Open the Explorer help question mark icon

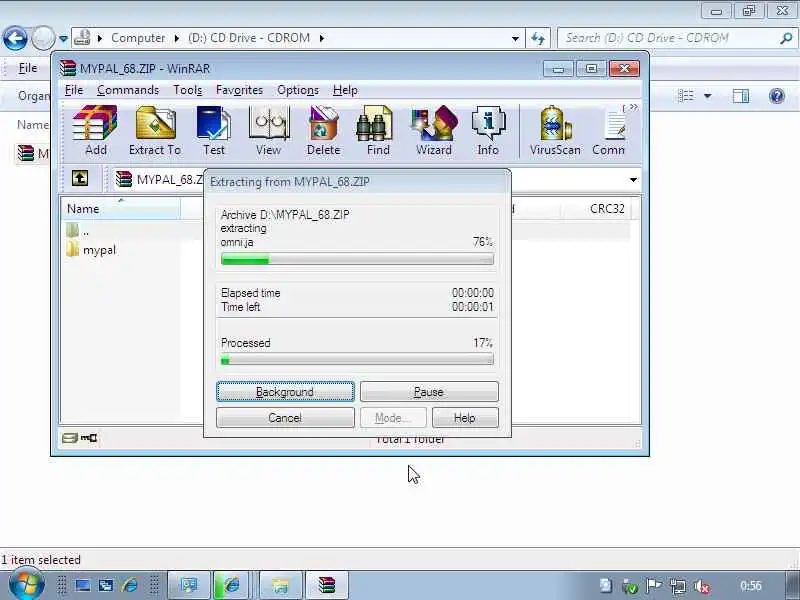777,96
